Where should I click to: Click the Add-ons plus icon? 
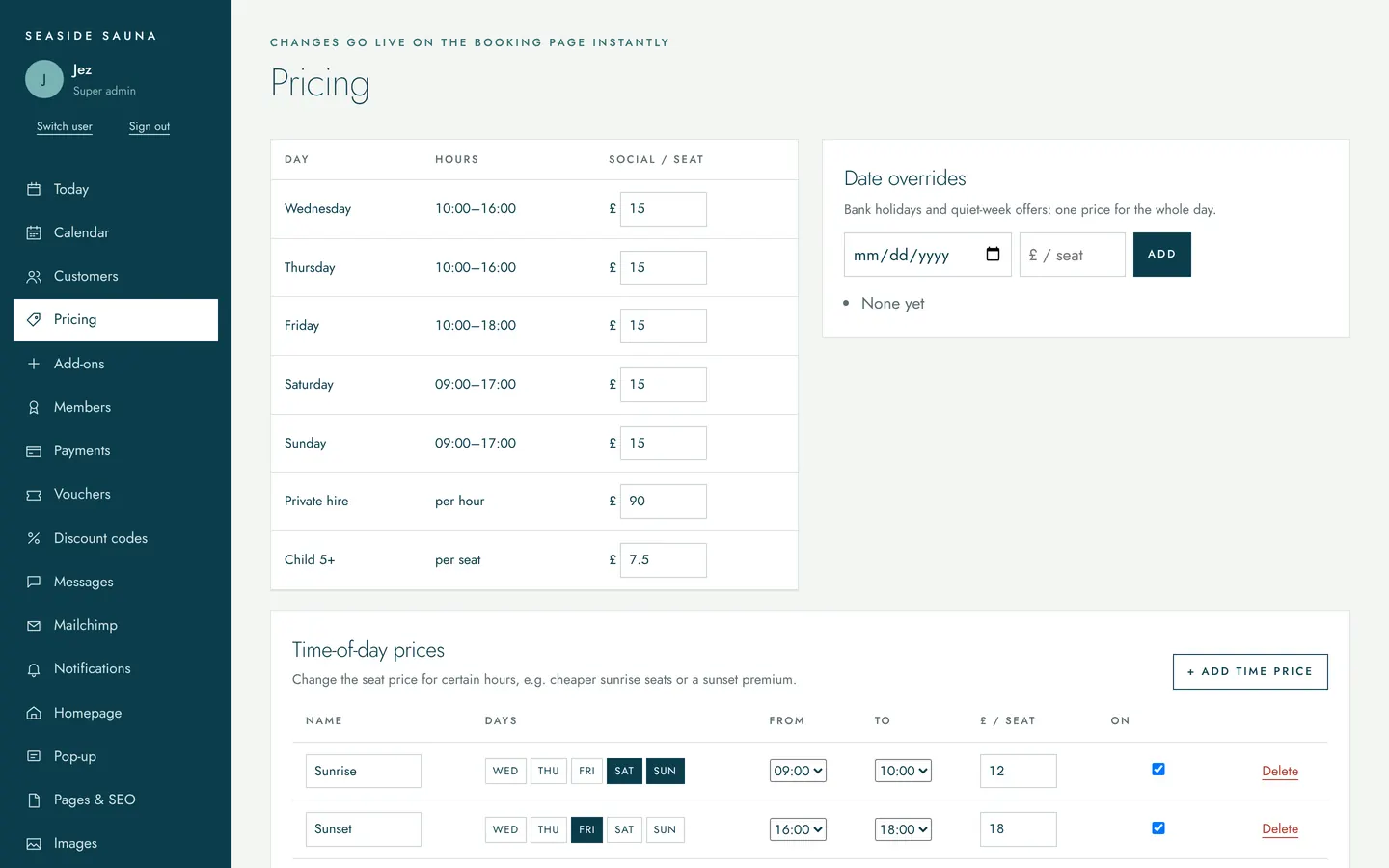pos(34,364)
